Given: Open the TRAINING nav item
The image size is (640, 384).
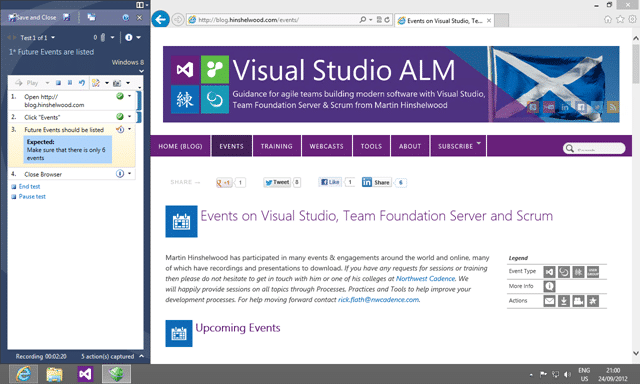Looking at the screenshot, I should (277, 146).
